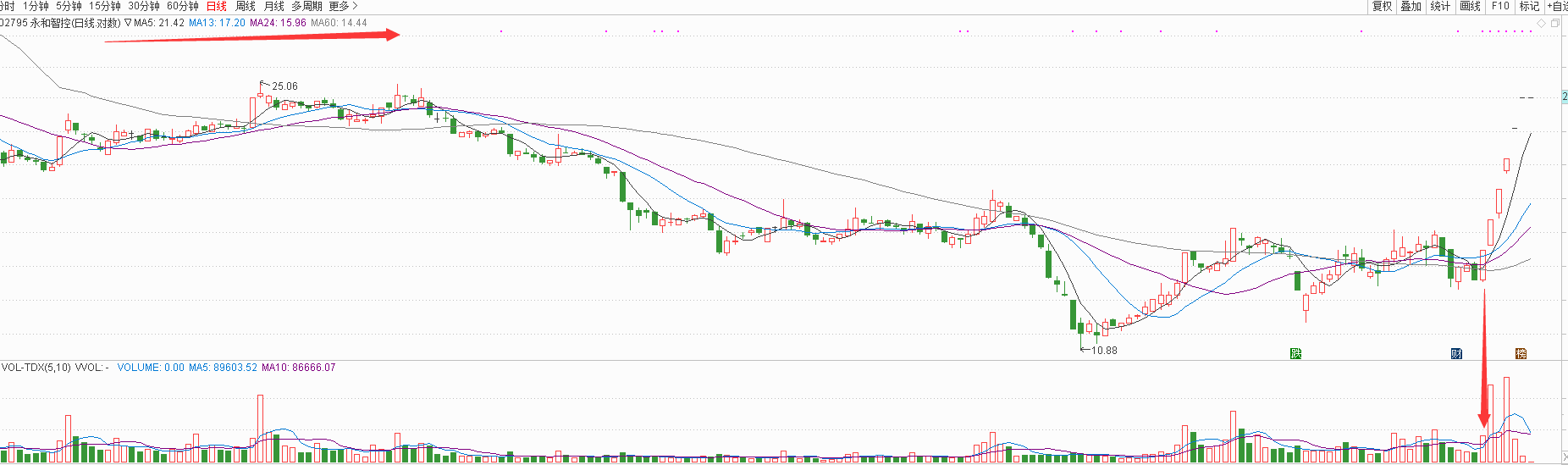Image resolution: width=1568 pixels, height=465 pixels.
Task: Open the 画线 drawing tools
Action: (x=1470, y=6)
